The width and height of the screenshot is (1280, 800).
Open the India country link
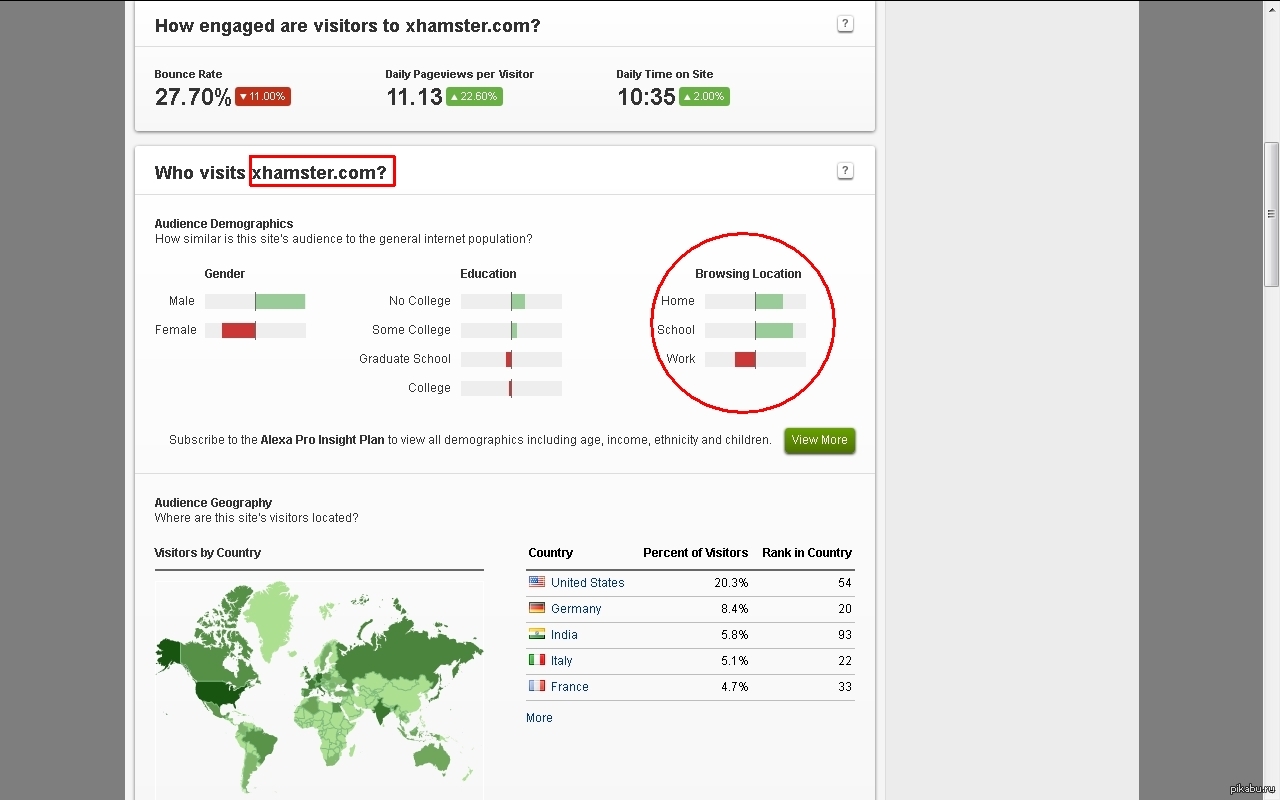564,635
